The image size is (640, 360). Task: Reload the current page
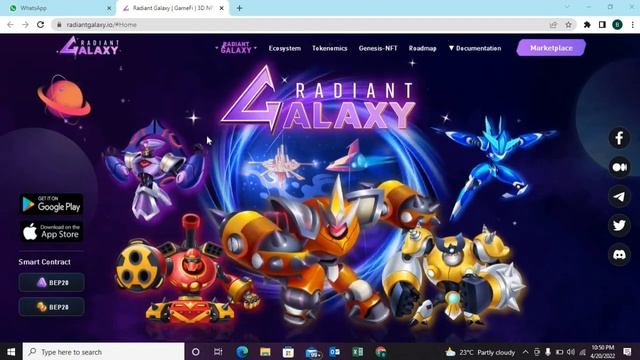[x=40, y=24]
